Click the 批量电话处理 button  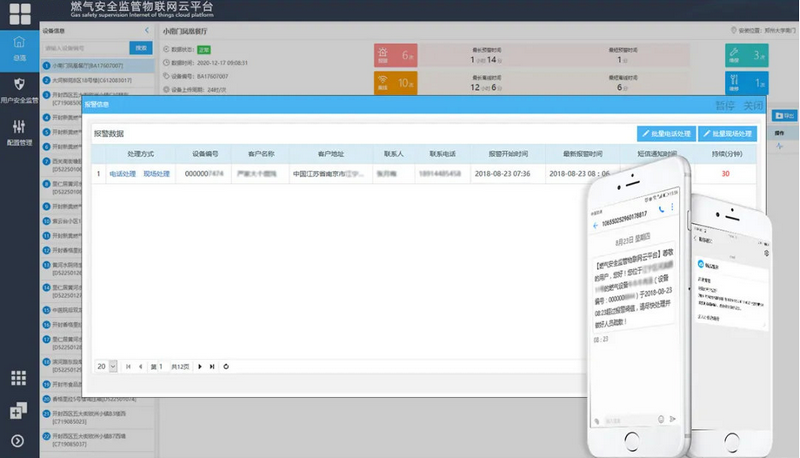click(665, 133)
